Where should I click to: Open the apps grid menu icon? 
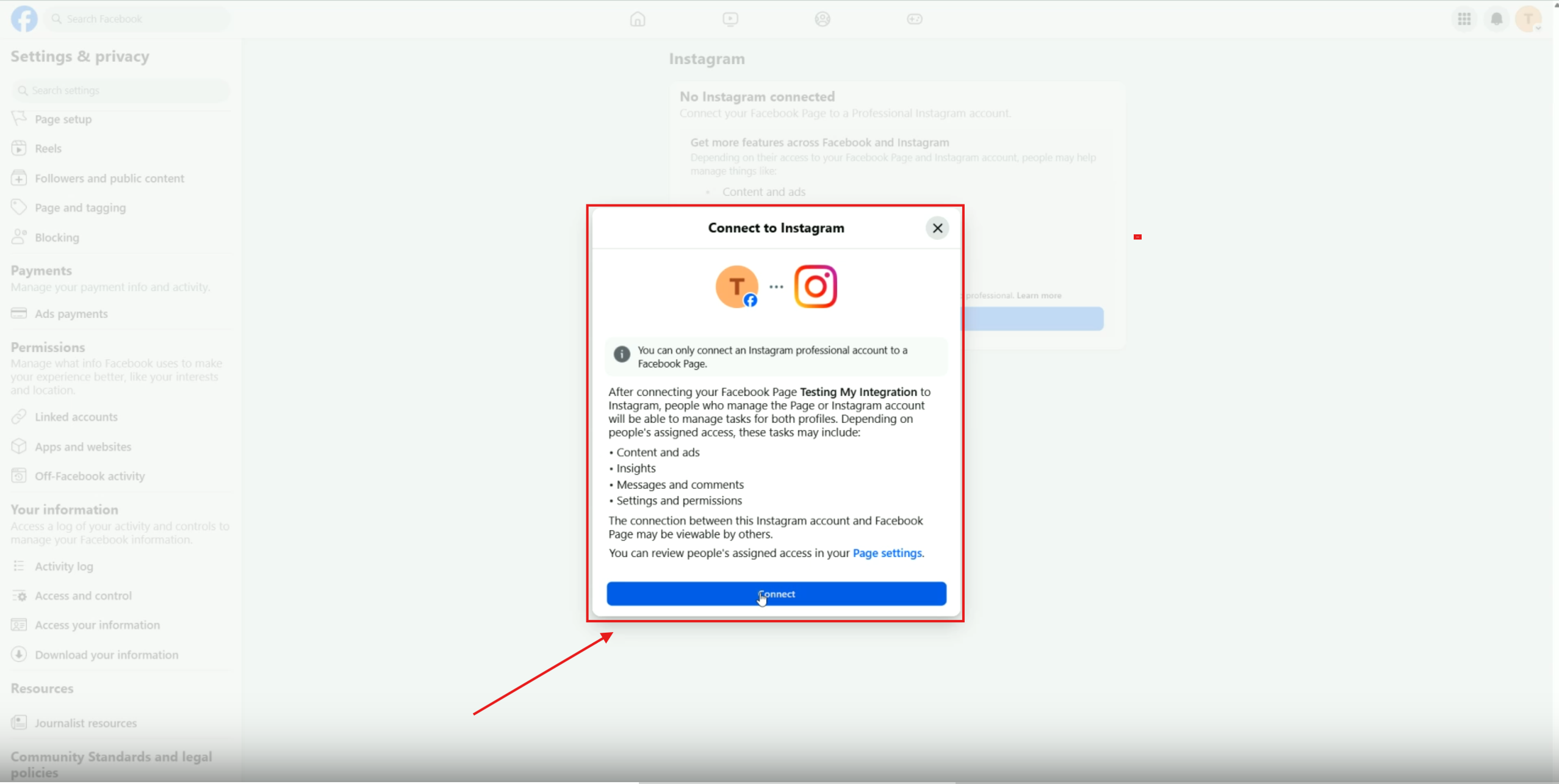tap(1464, 19)
